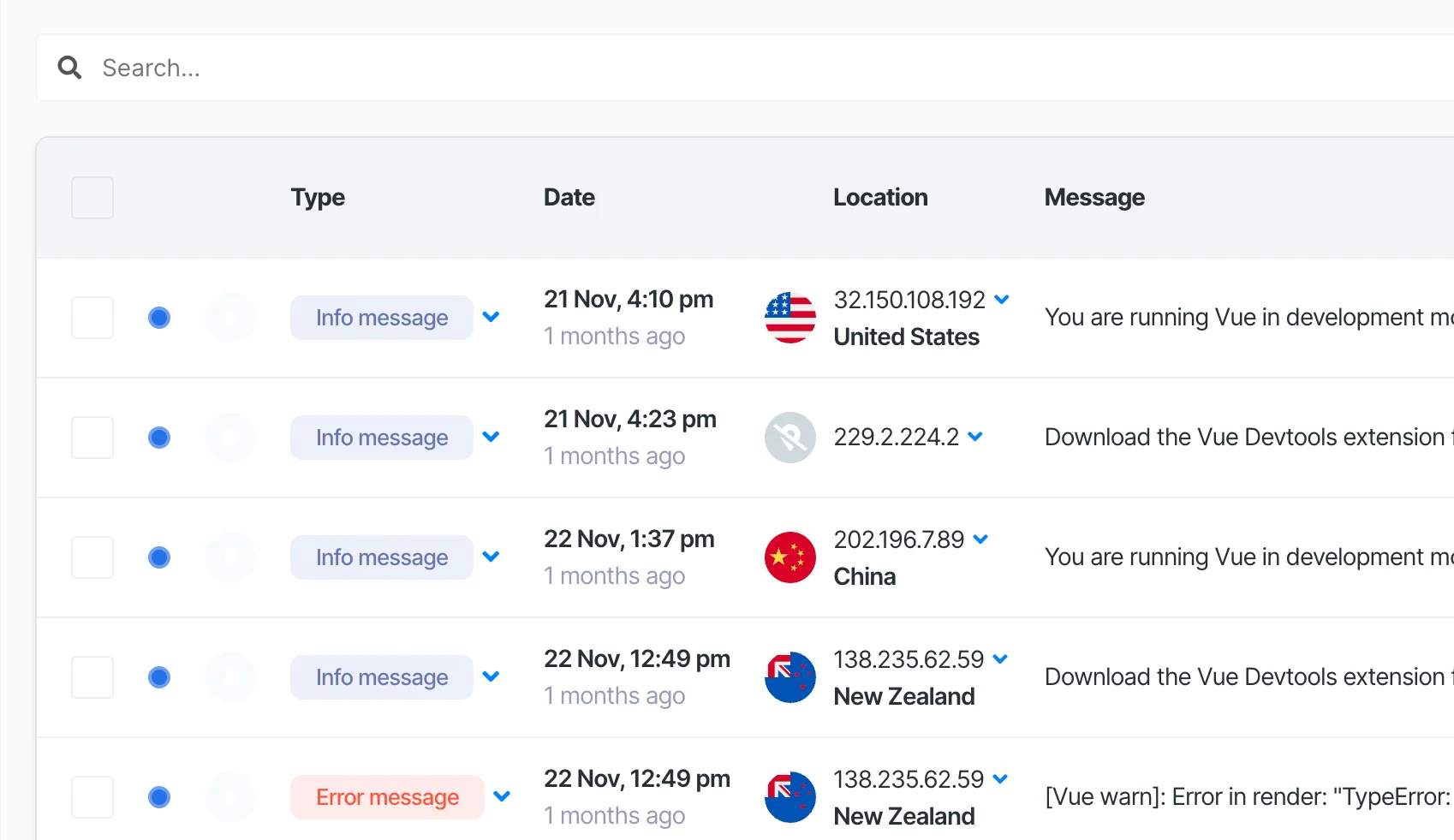This screenshot has width=1454, height=840.
Task: Expand the type dropdown next to Error message
Action: pyautogui.click(x=502, y=796)
